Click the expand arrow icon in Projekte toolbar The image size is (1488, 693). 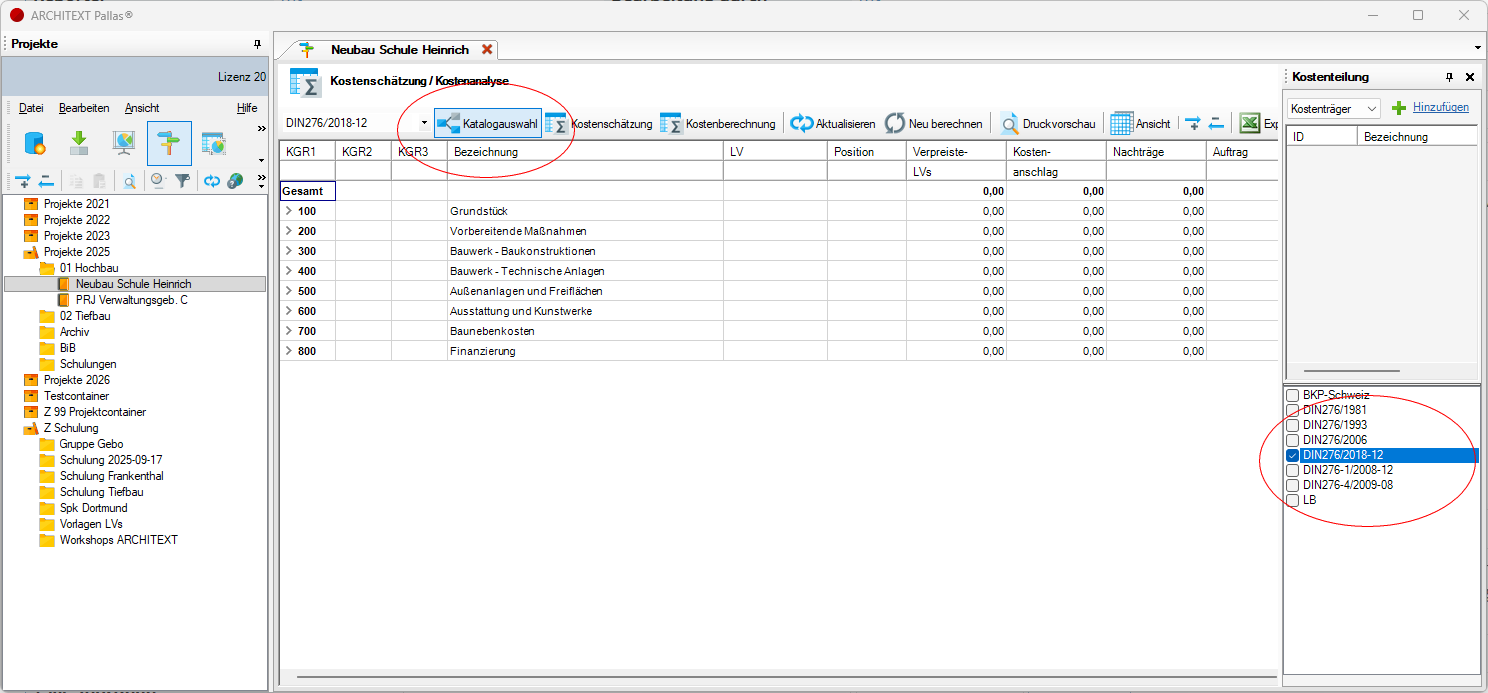23,181
